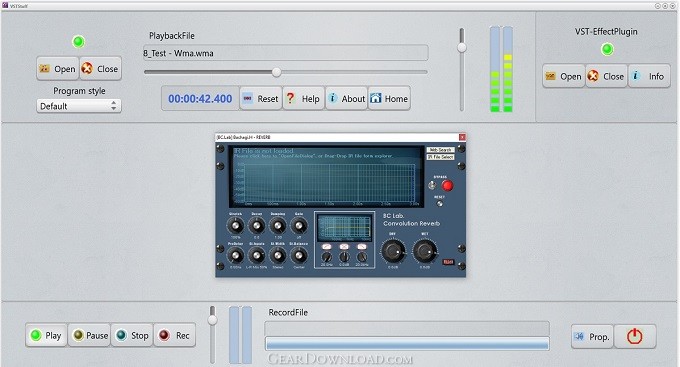Start recording with the Rec button
Image resolution: width=680 pixels, height=367 pixels.
pyautogui.click(x=175, y=335)
